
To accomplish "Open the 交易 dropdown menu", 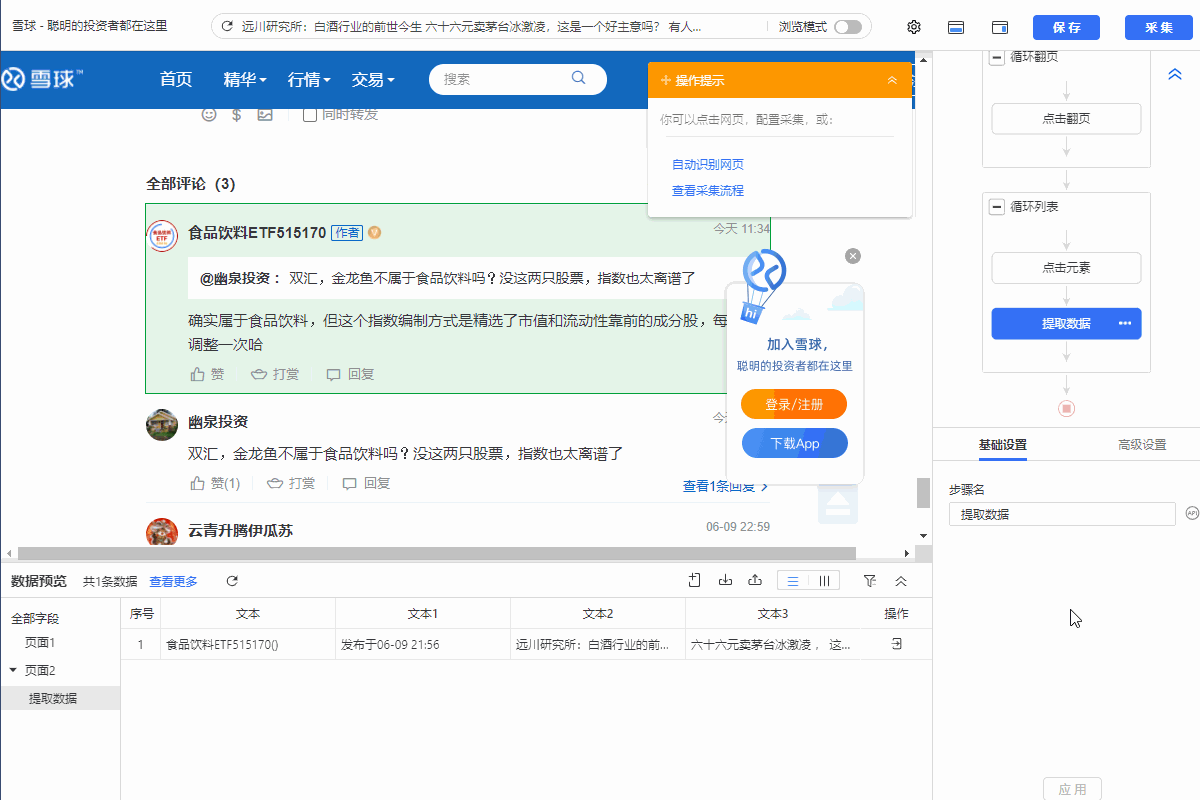I will click(373, 79).
